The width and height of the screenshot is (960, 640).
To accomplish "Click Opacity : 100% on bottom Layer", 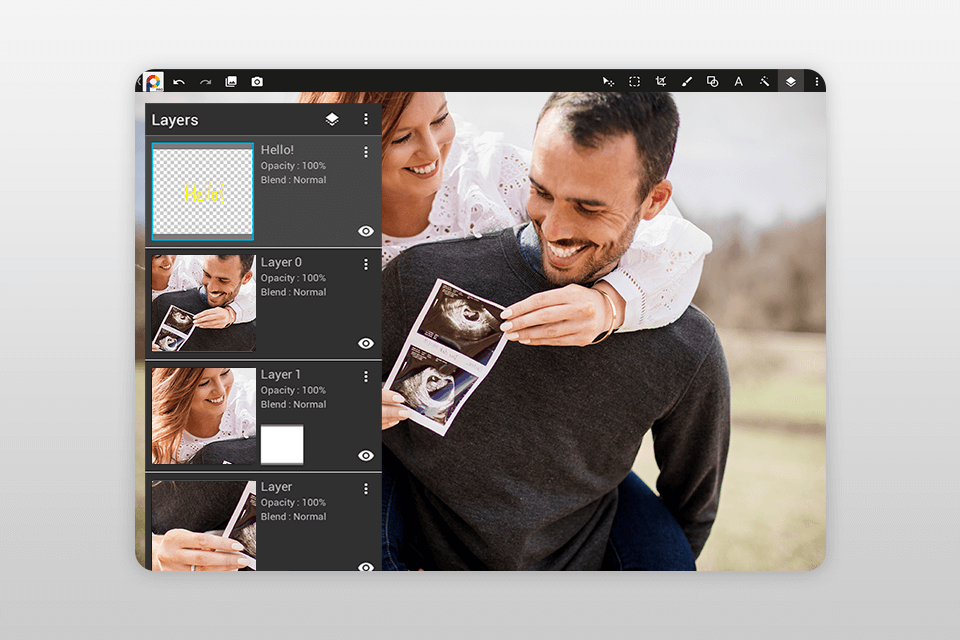I will pos(293,502).
